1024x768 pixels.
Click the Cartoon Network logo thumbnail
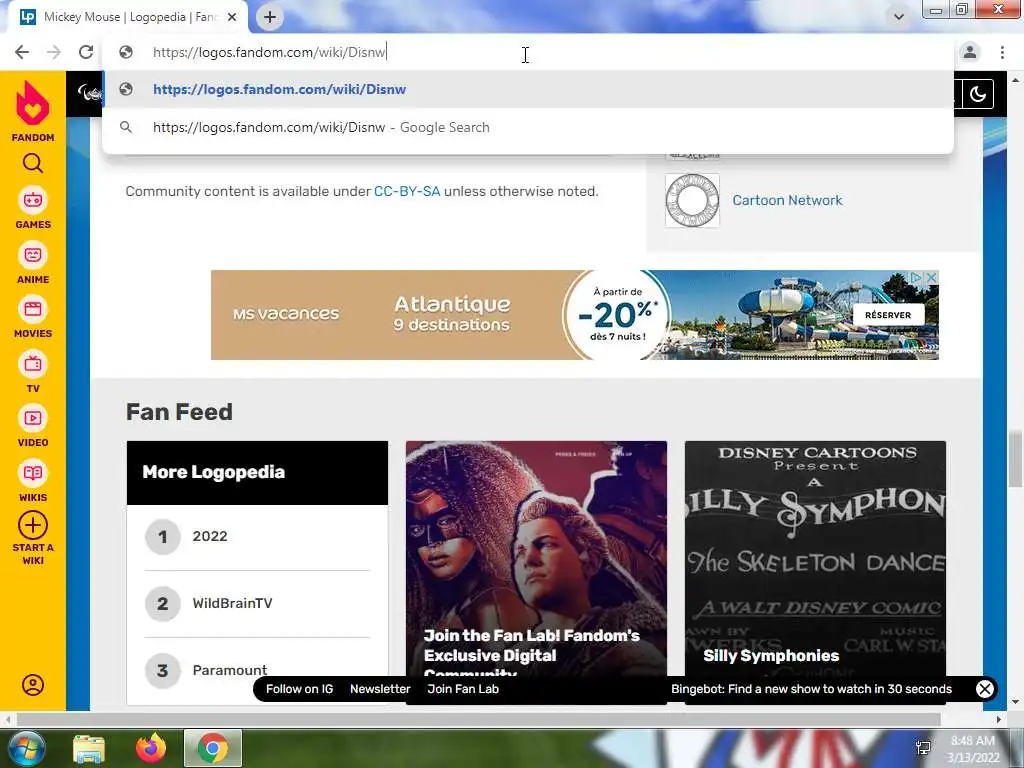[692, 200]
